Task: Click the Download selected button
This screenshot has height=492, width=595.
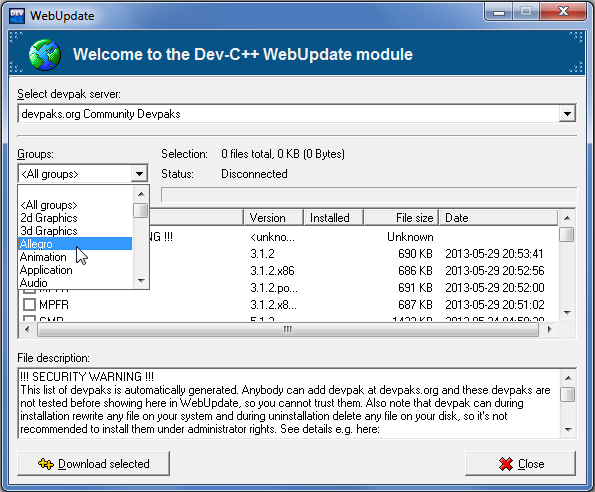Action: (x=93, y=464)
